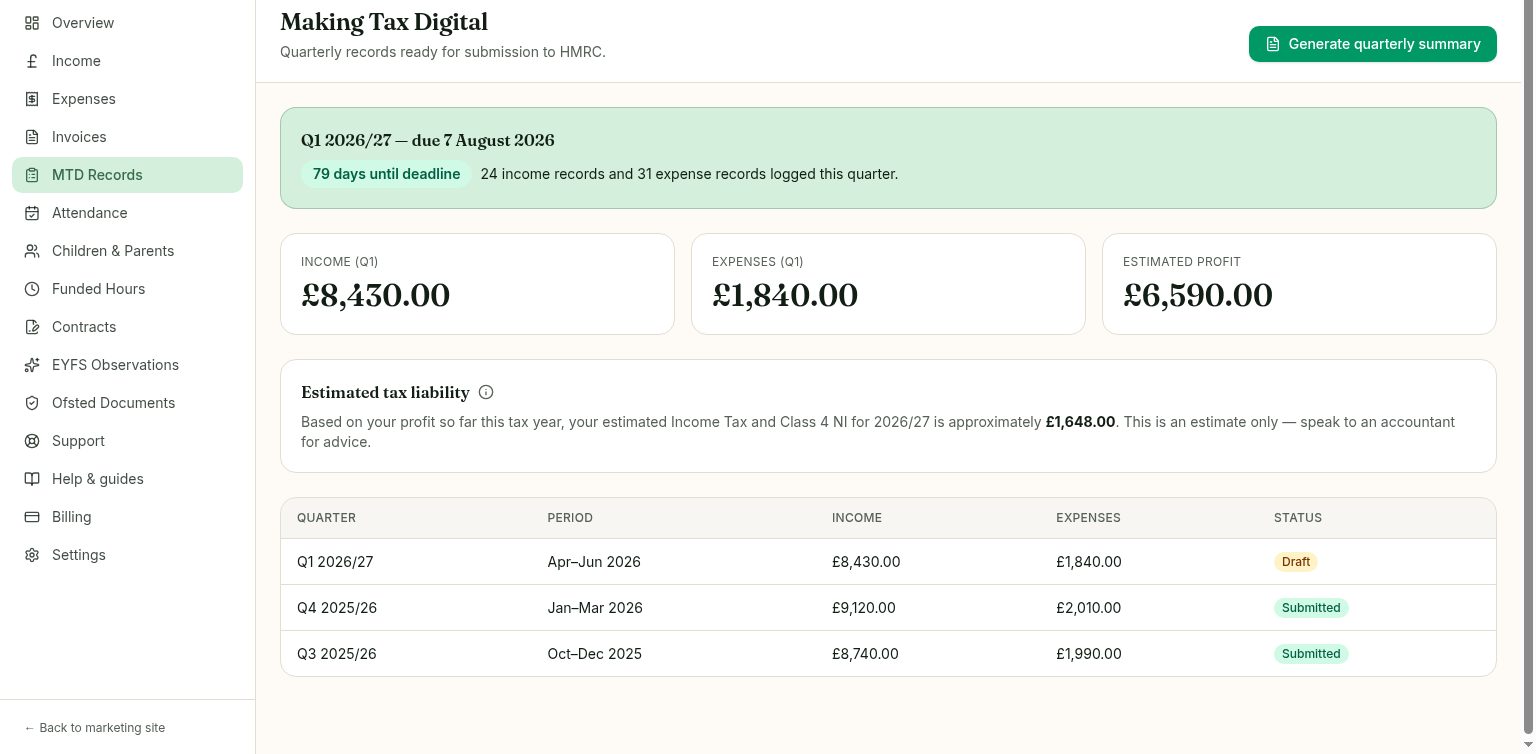Image resolution: width=1536 pixels, height=754 pixels.
Task: Click the Attendance calendar-check icon
Action: (x=32, y=213)
